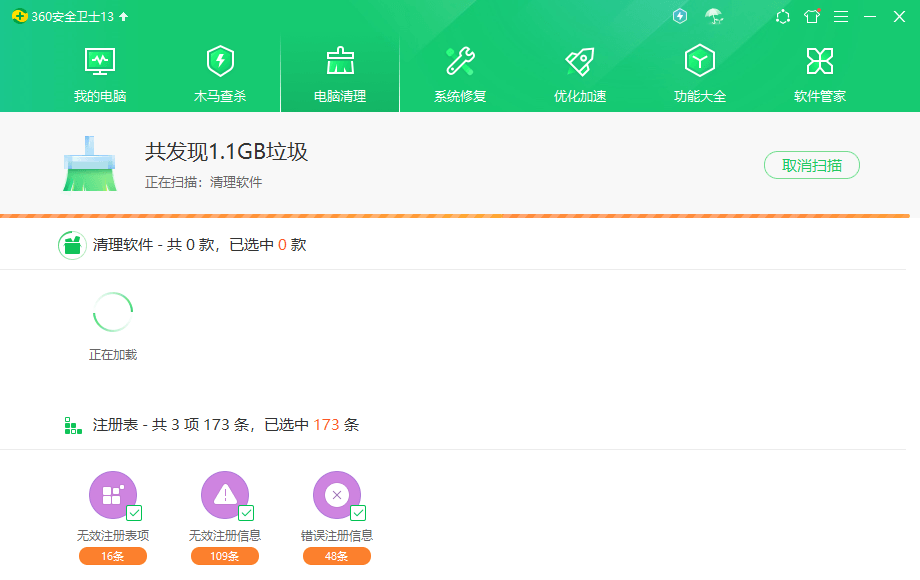Click the lightning hexagon icon in title bar
Viewport: 920px width, 580px height.
[x=680, y=16]
